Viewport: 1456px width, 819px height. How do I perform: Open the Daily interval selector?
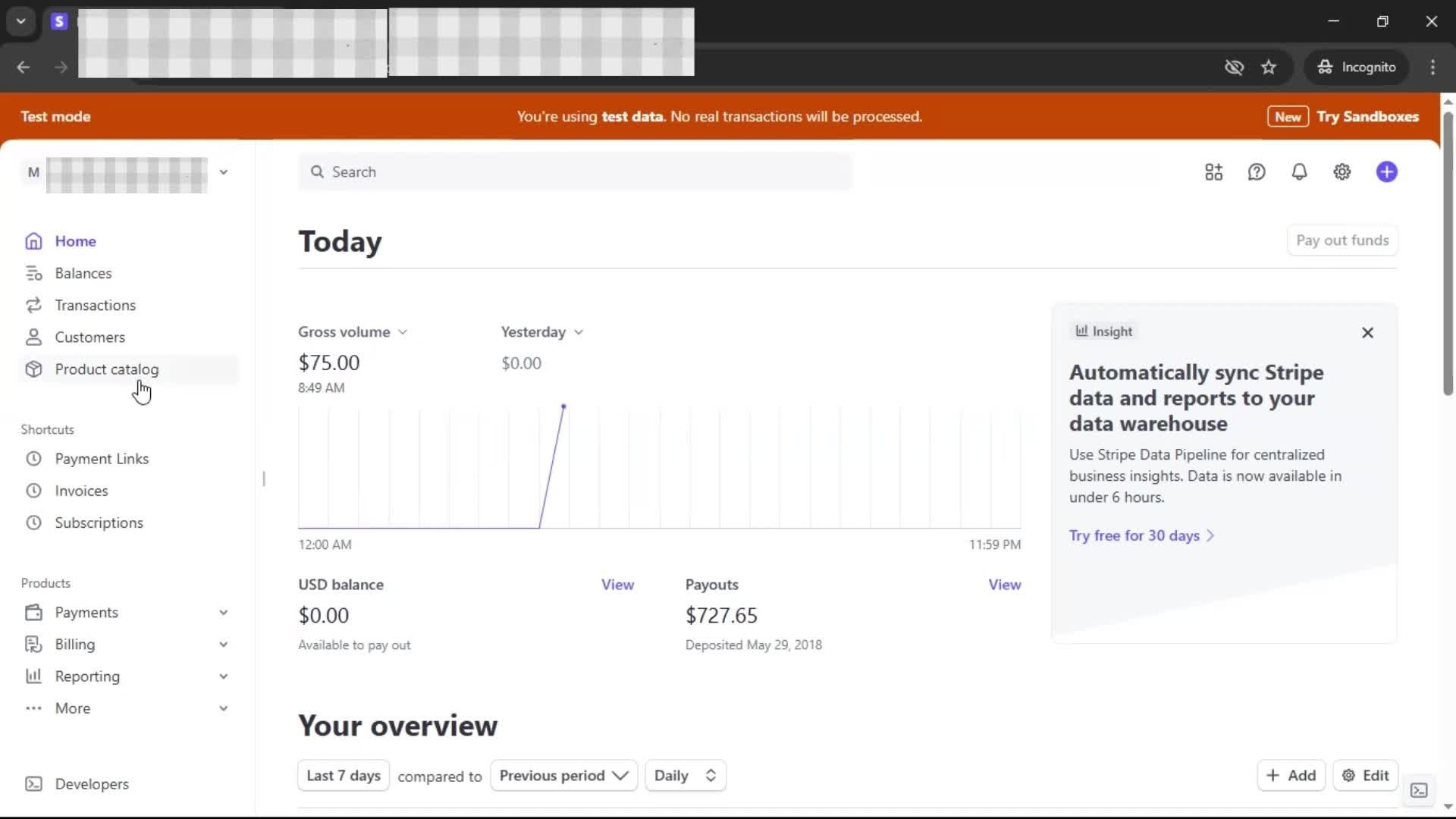click(686, 776)
